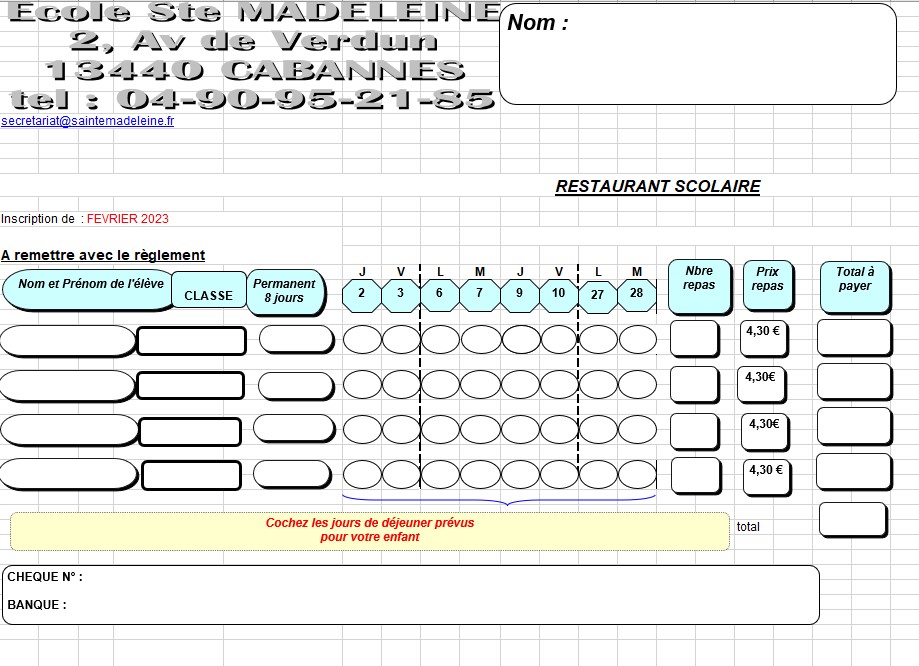
Task: Select Total à payer box in second student row
Action: tap(854, 381)
